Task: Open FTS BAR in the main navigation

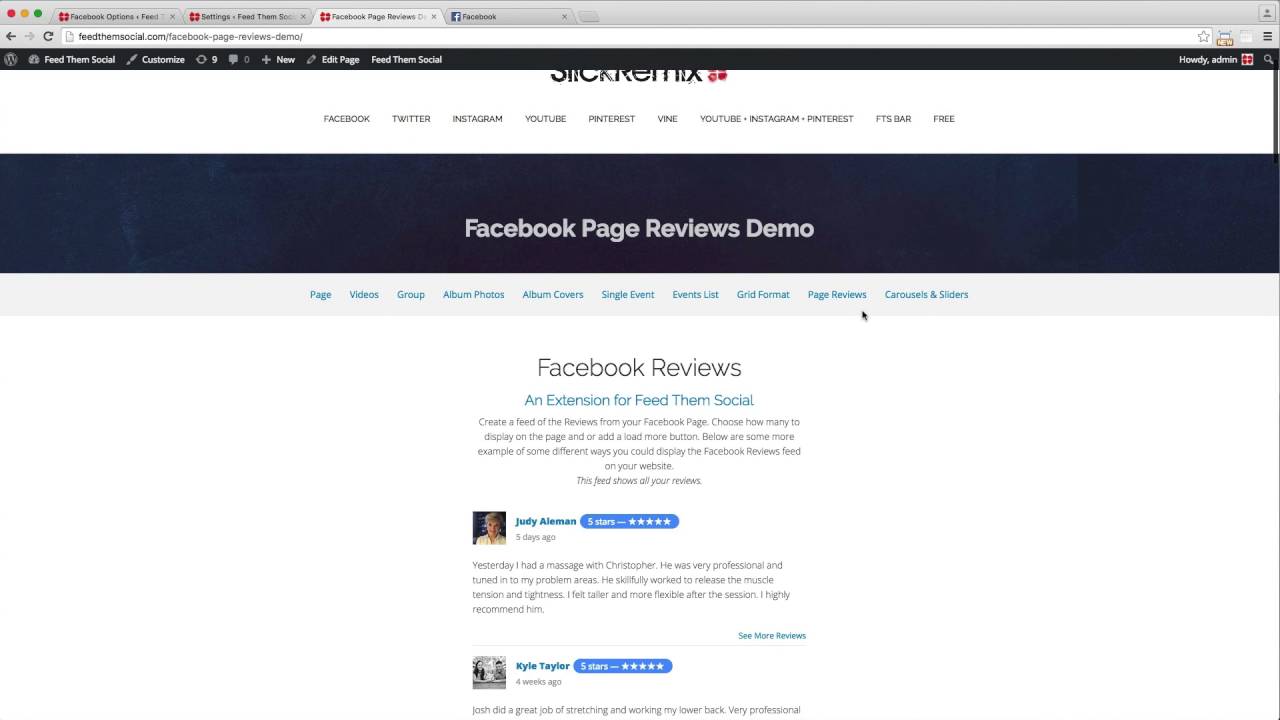Action: [x=893, y=119]
